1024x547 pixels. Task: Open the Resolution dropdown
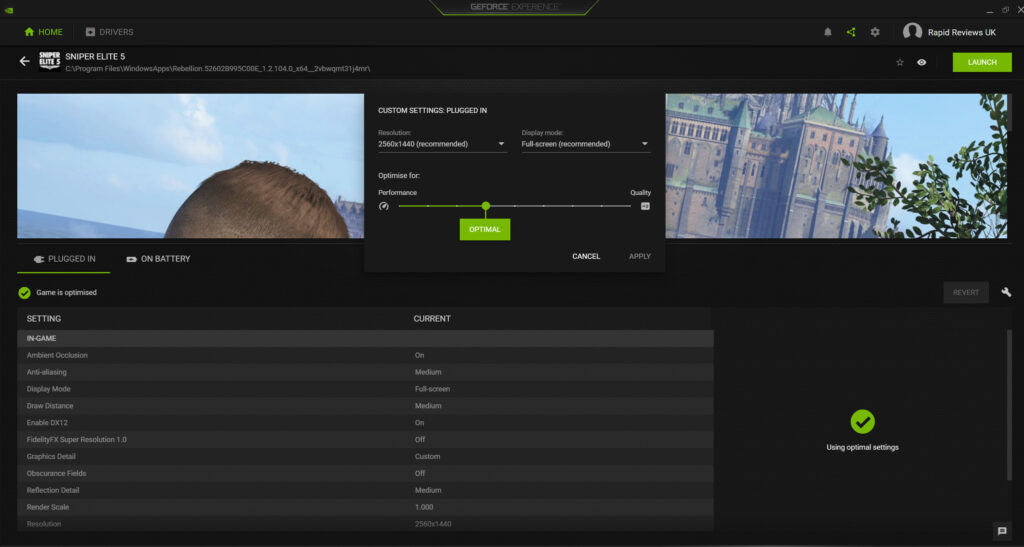(x=442, y=144)
